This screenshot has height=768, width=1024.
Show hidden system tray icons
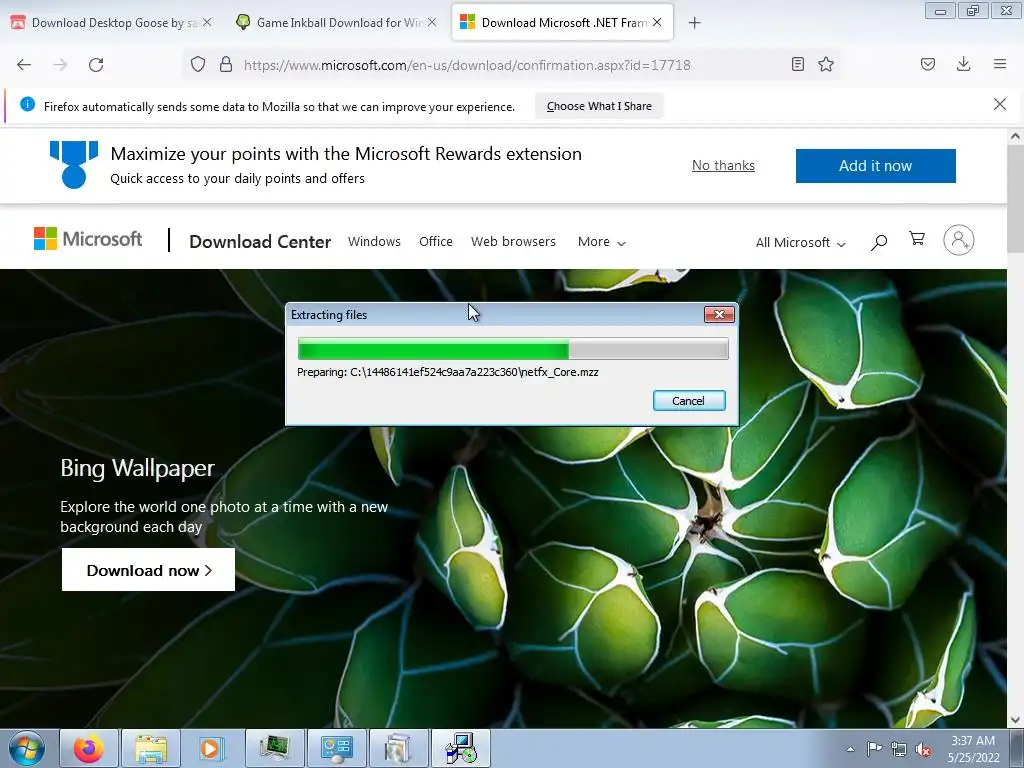tap(850, 749)
